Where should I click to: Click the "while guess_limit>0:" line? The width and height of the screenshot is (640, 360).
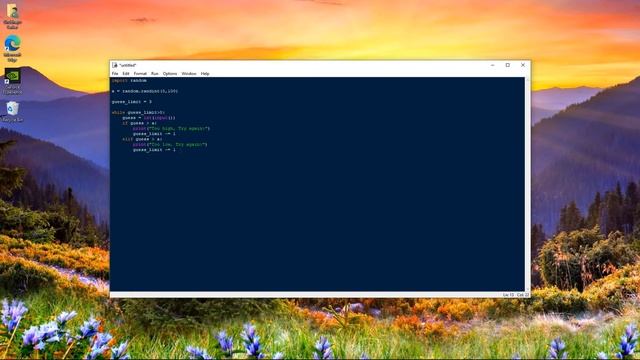coord(138,113)
